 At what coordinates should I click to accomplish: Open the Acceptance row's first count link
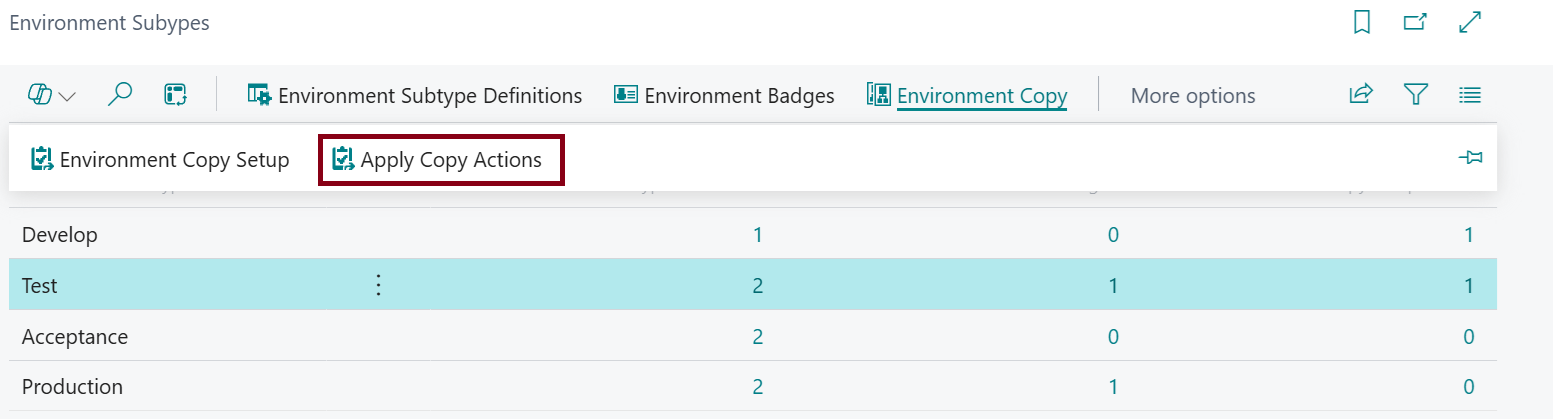(757, 337)
